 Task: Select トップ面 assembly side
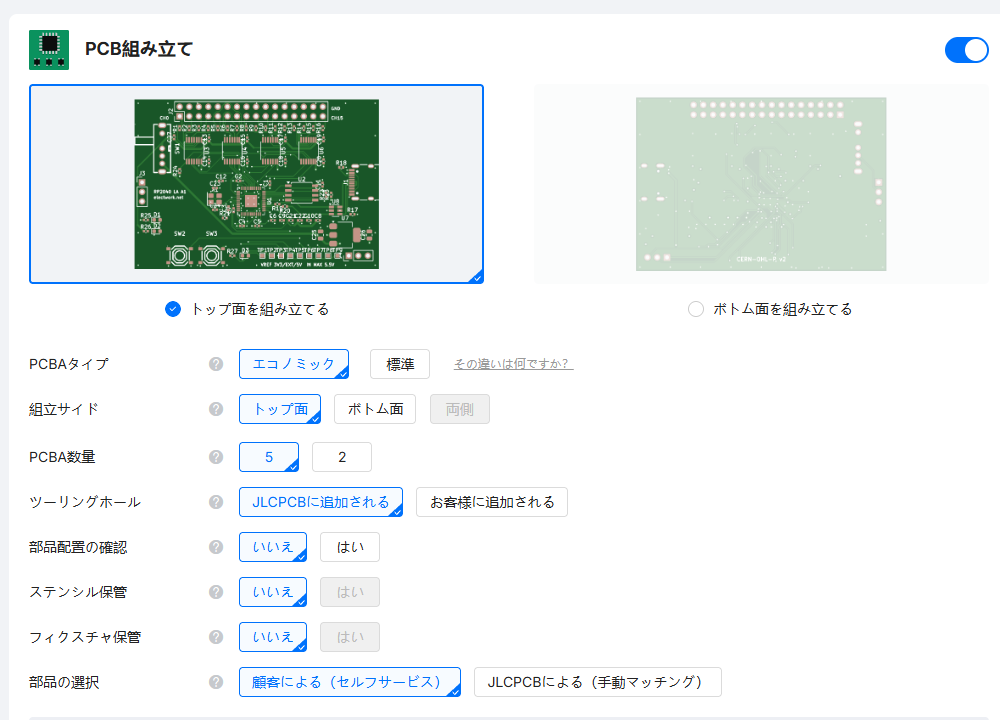pos(280,409)
